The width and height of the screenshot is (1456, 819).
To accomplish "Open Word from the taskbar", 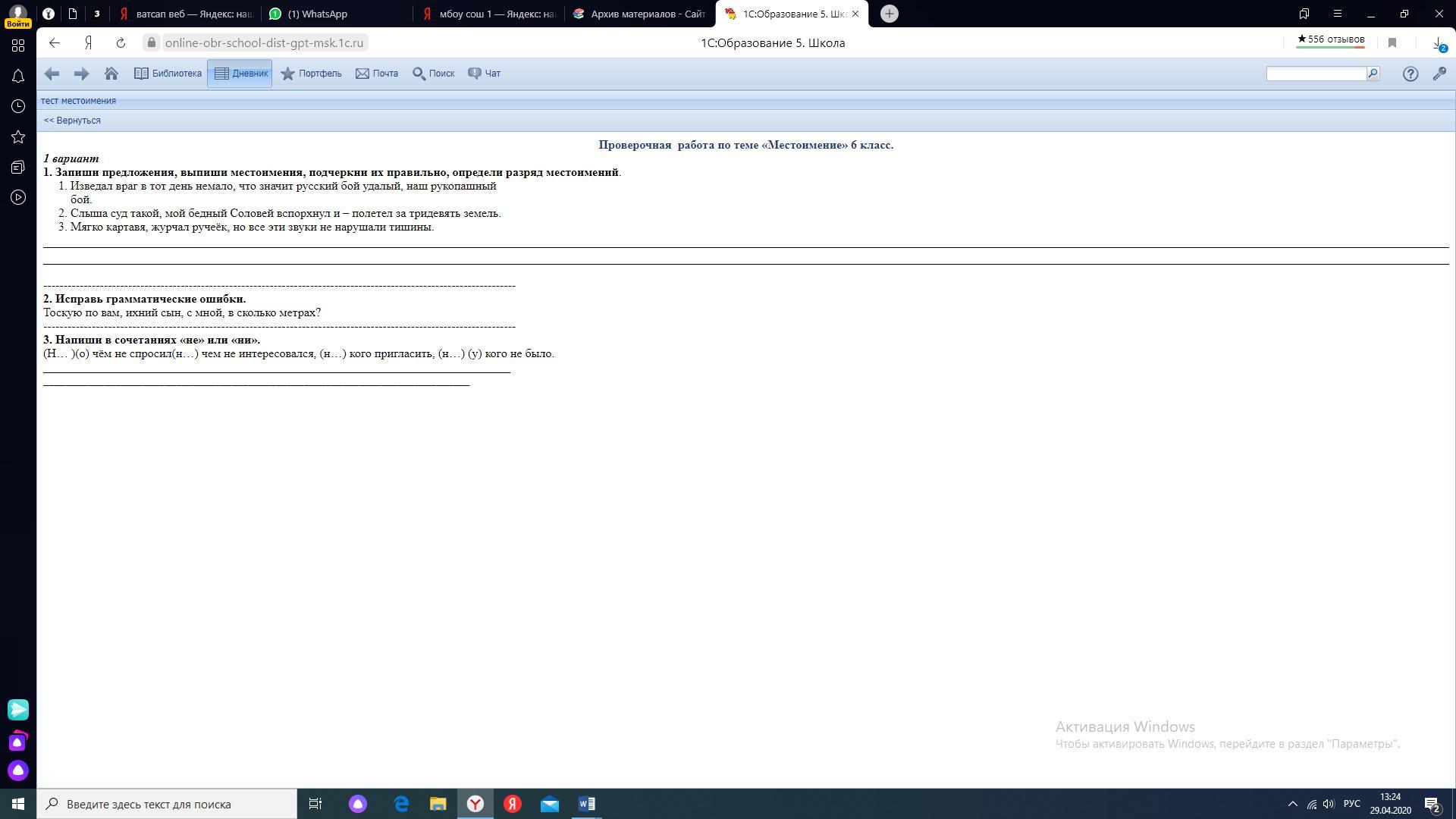I will pos(586,804).
